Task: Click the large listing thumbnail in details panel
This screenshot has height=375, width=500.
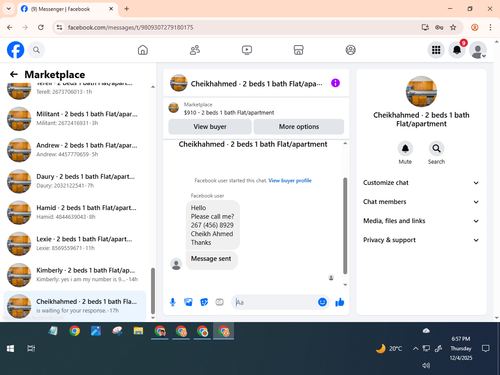Action: (421, 91)
